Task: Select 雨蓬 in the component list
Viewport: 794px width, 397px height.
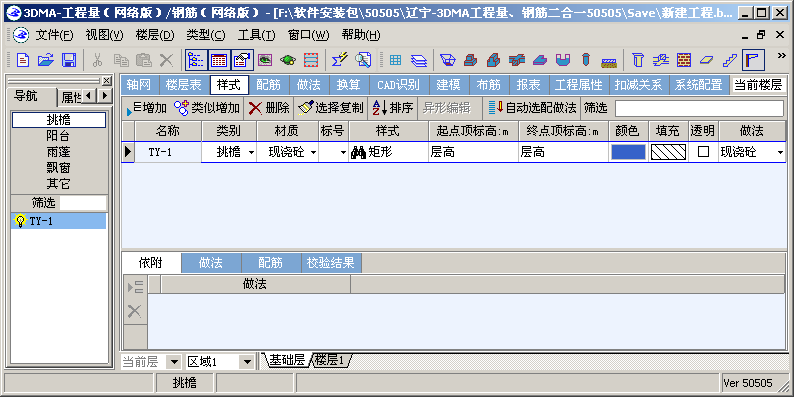Action: tap(58, 152)
